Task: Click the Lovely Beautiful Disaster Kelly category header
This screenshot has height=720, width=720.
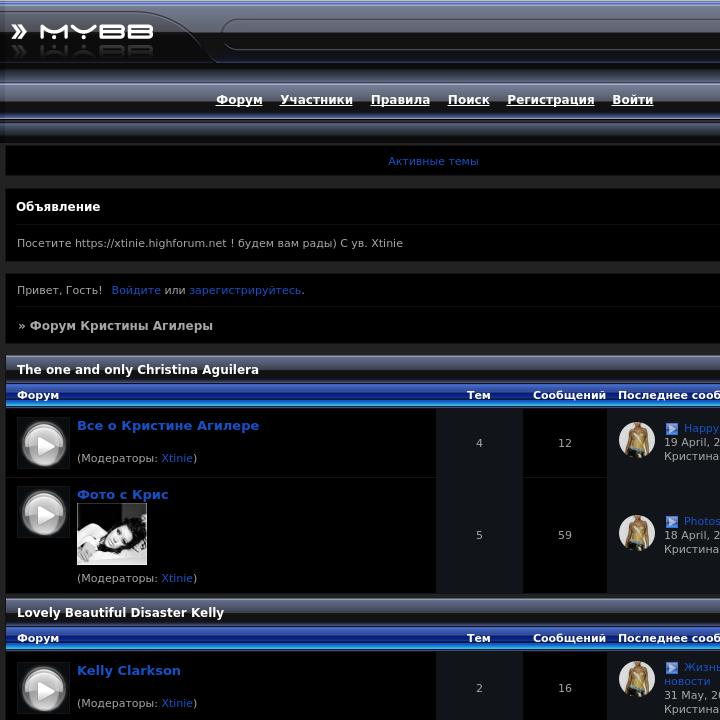Action: tap(120, 613)
